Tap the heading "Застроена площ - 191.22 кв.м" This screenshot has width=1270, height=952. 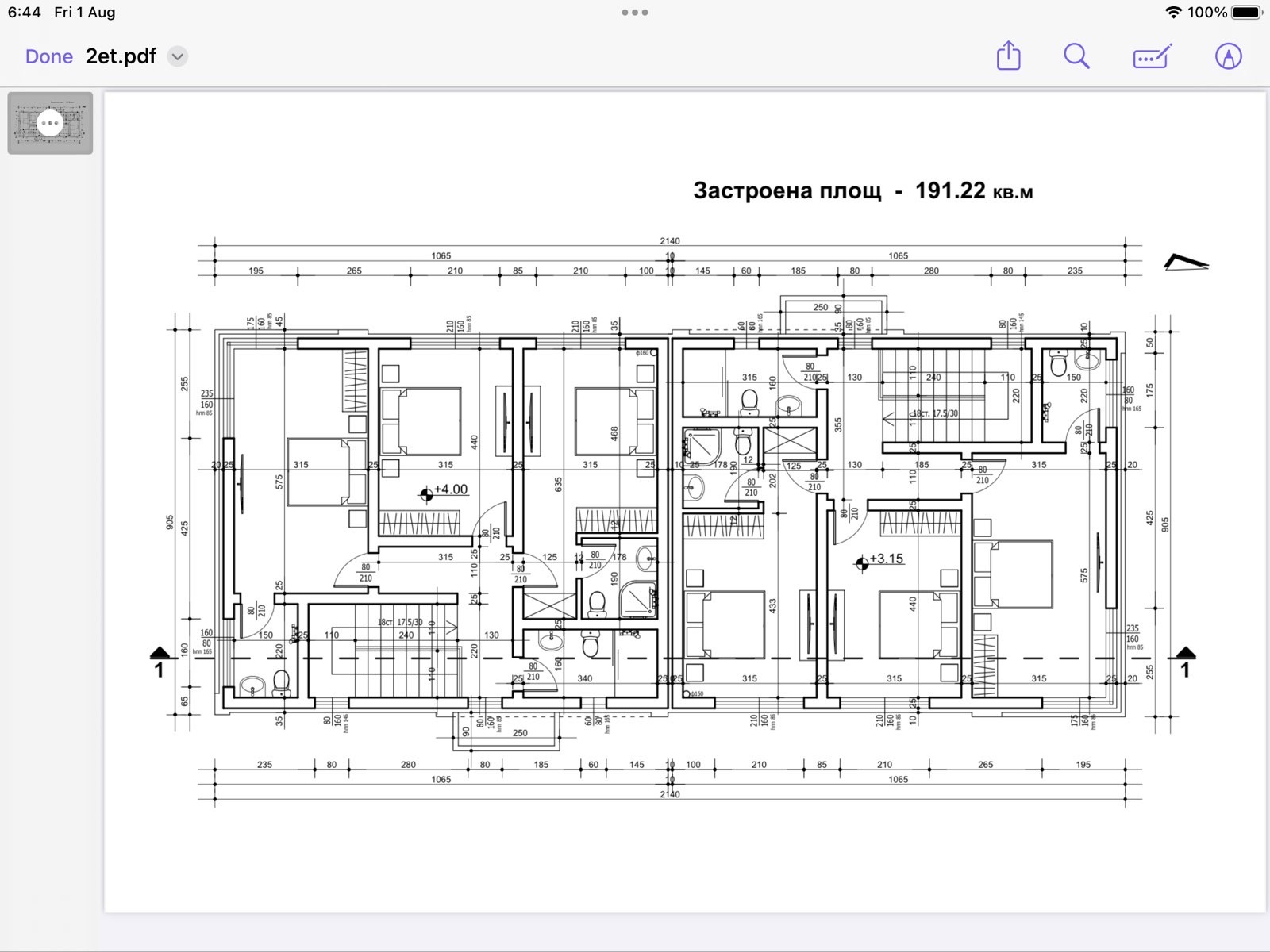coord(863,191)
